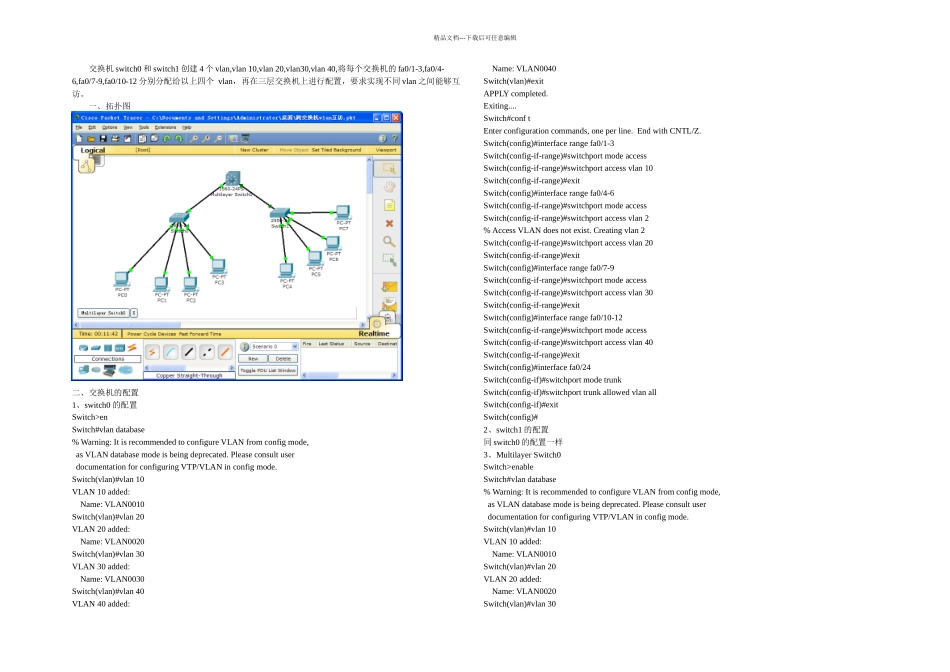This screenshot has width=950, height=672.
Task: Choose the Inspect magnifier tool
Action: click(389, 242)
